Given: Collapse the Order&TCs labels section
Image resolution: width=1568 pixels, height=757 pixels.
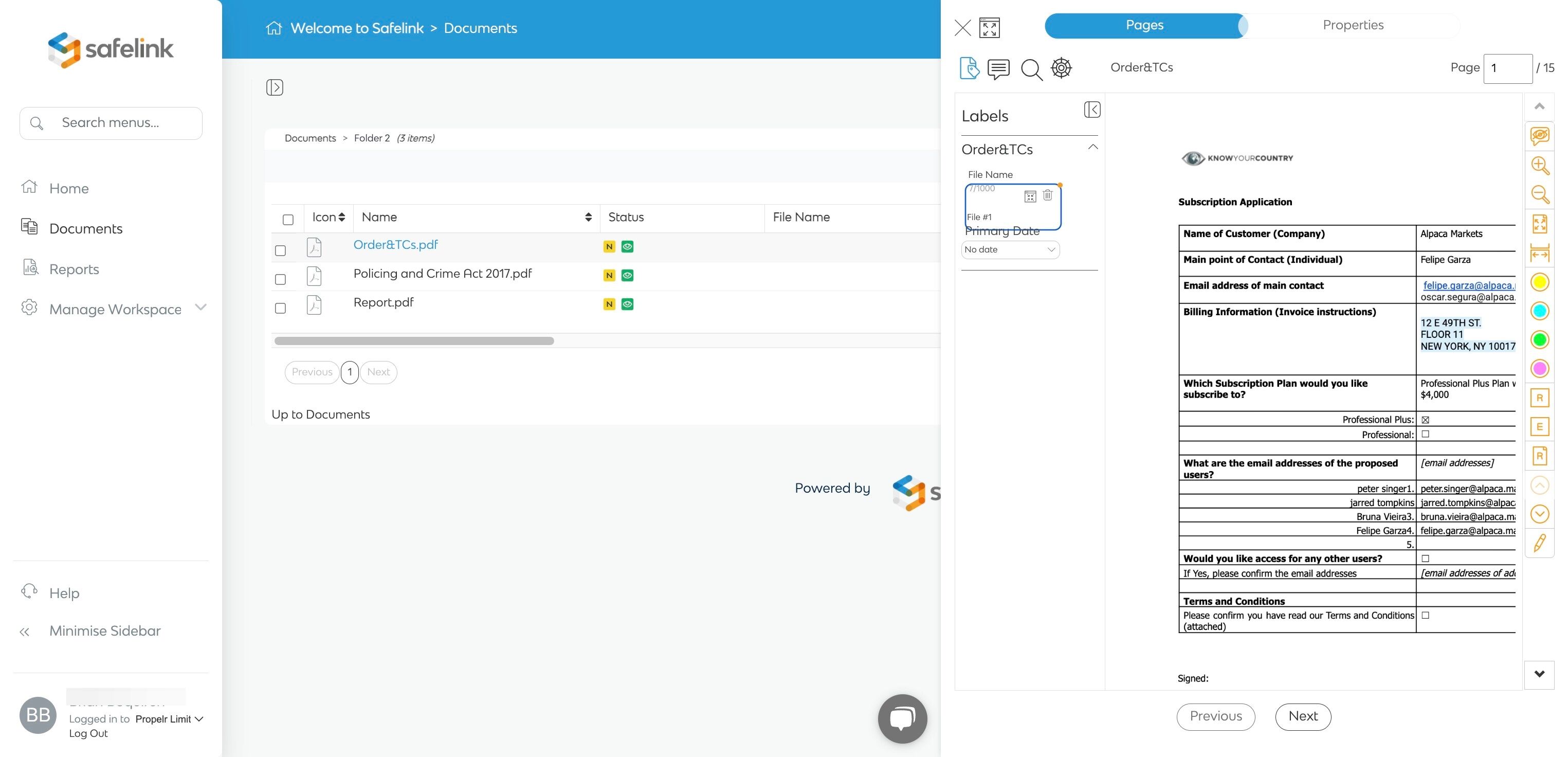Looking at the screenshot, I should [x=1092, y=148].
